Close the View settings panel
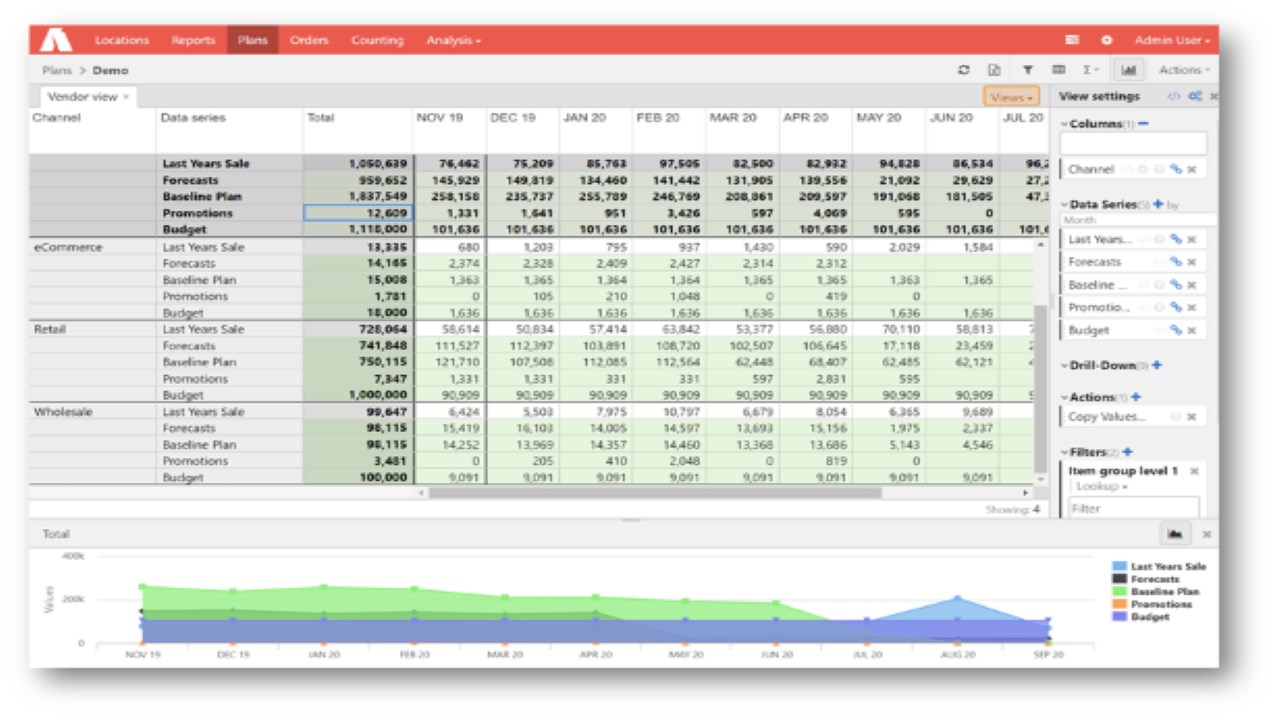This screenshot has height=720, width=1280. coord(1213,97)
